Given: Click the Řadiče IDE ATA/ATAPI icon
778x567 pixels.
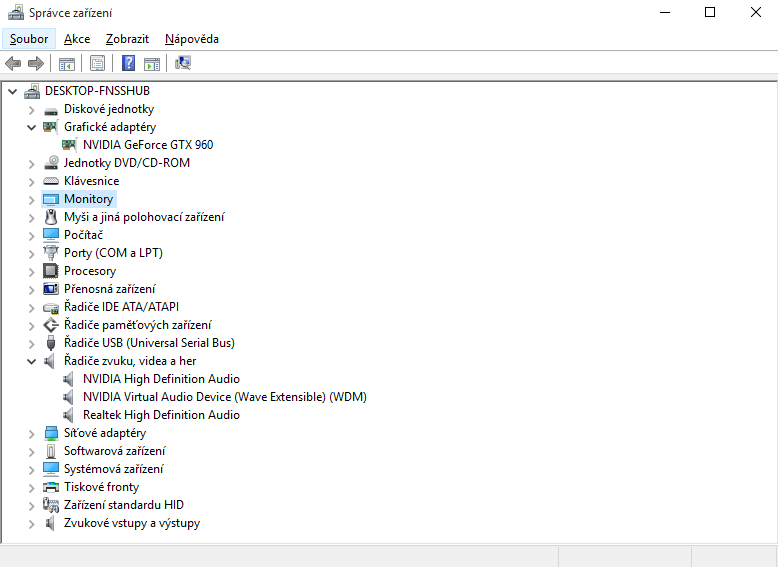Looking at the screenshot, I should [x=51, y=308].
